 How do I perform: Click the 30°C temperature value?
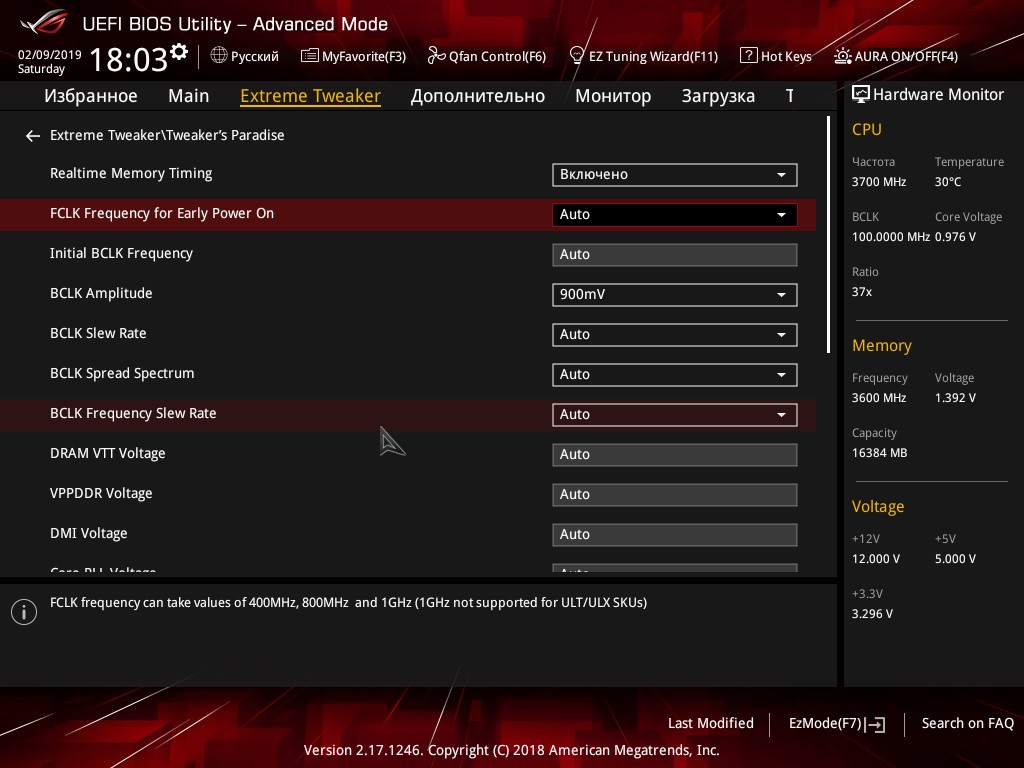click(948, 182)
